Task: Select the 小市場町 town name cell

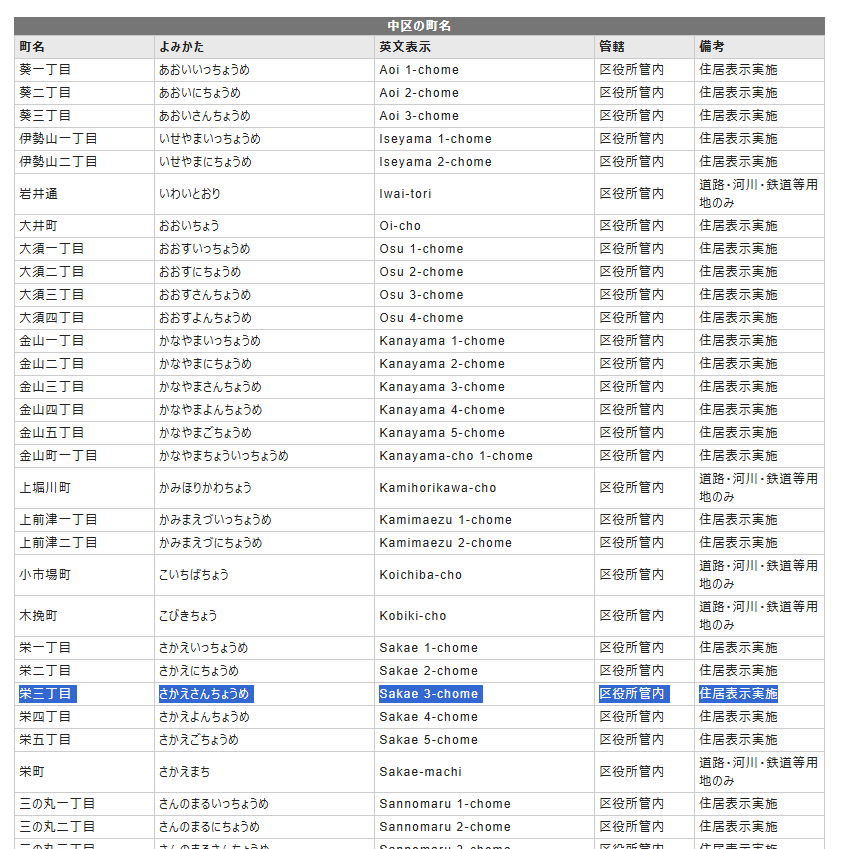Action: click(45, 575)
